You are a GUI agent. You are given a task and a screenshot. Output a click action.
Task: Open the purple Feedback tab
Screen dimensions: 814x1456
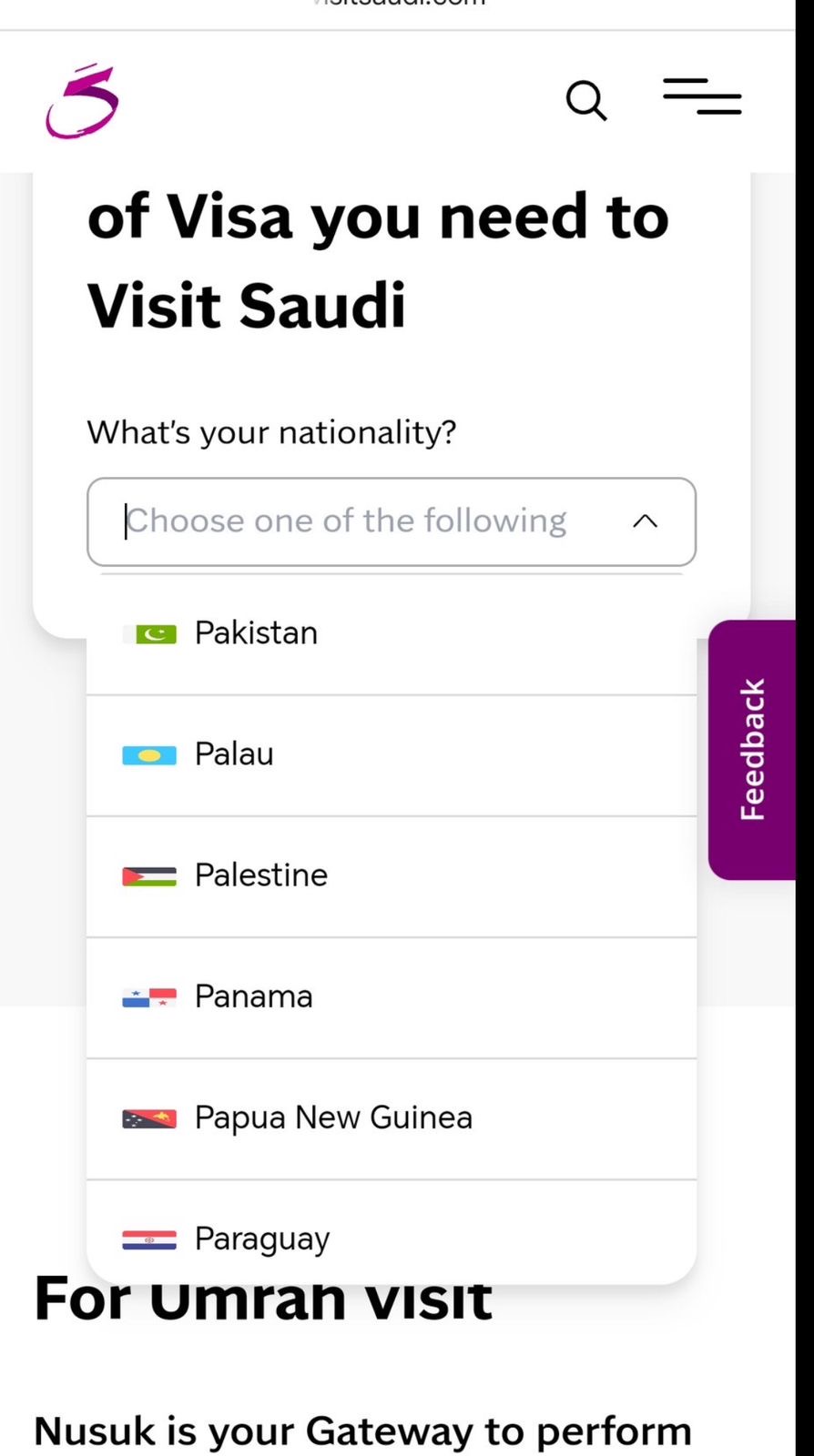752,749
